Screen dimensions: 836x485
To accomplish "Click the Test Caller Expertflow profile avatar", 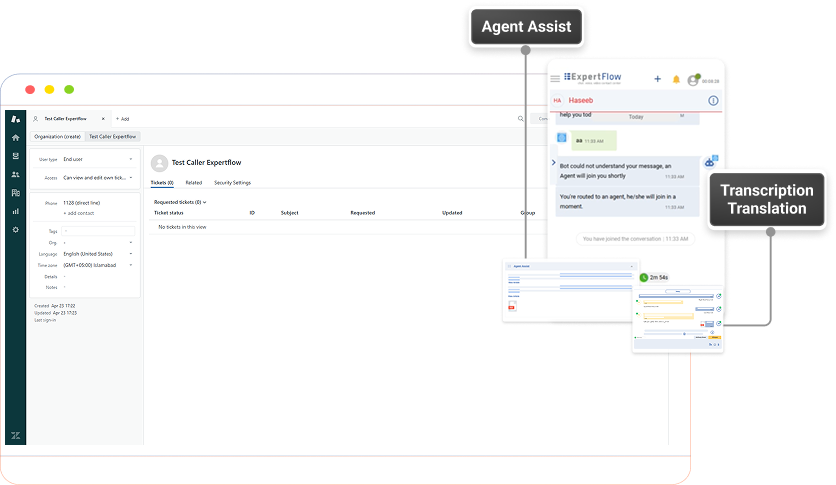I will click(159, 163).
